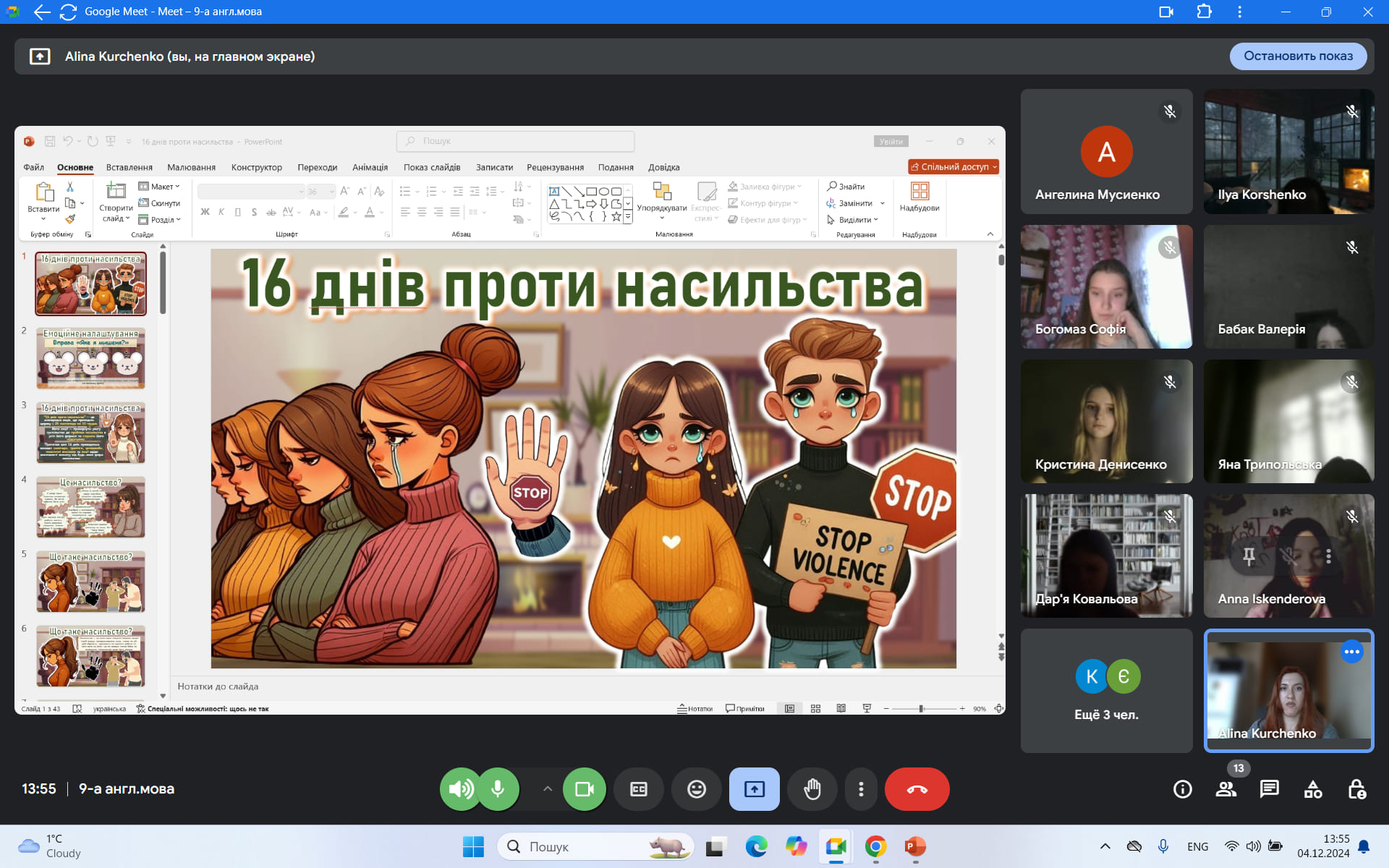1389x868 pixels.
Task: Raise hand in the meeting
Action: tap(812, 788)
